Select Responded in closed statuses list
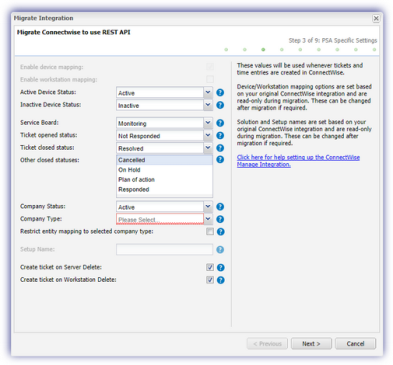 coord(164,189)
